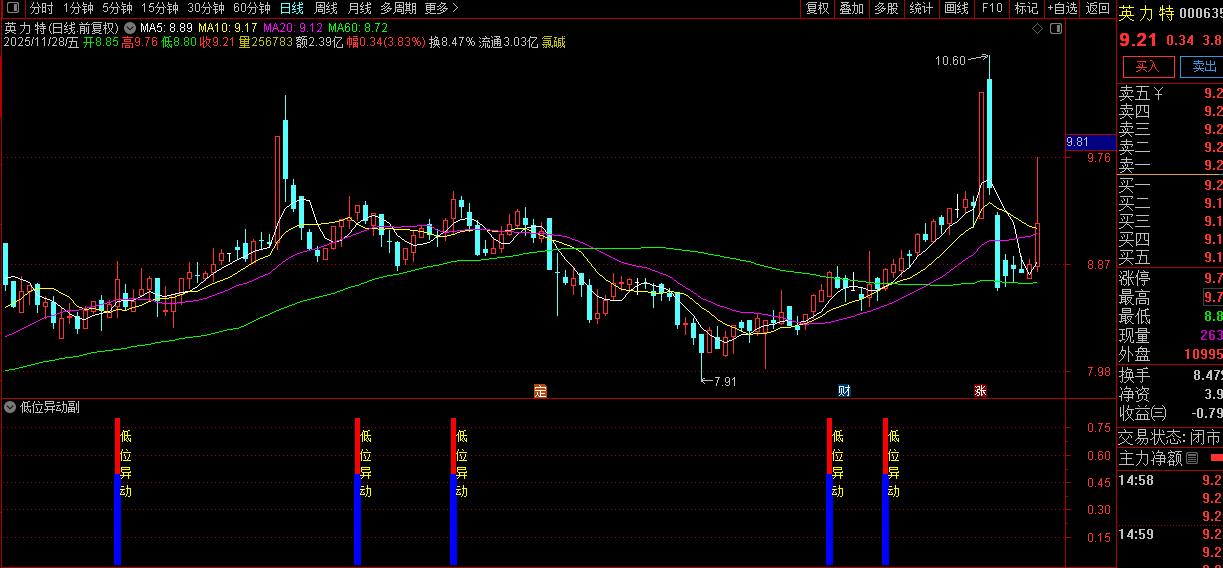Click the 现量 volume row
The image size is (1223, 568).
click(1170, 335)
